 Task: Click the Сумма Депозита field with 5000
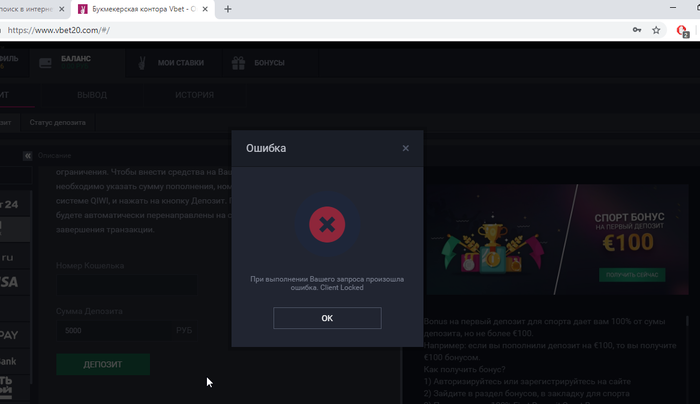click(127, 330)
